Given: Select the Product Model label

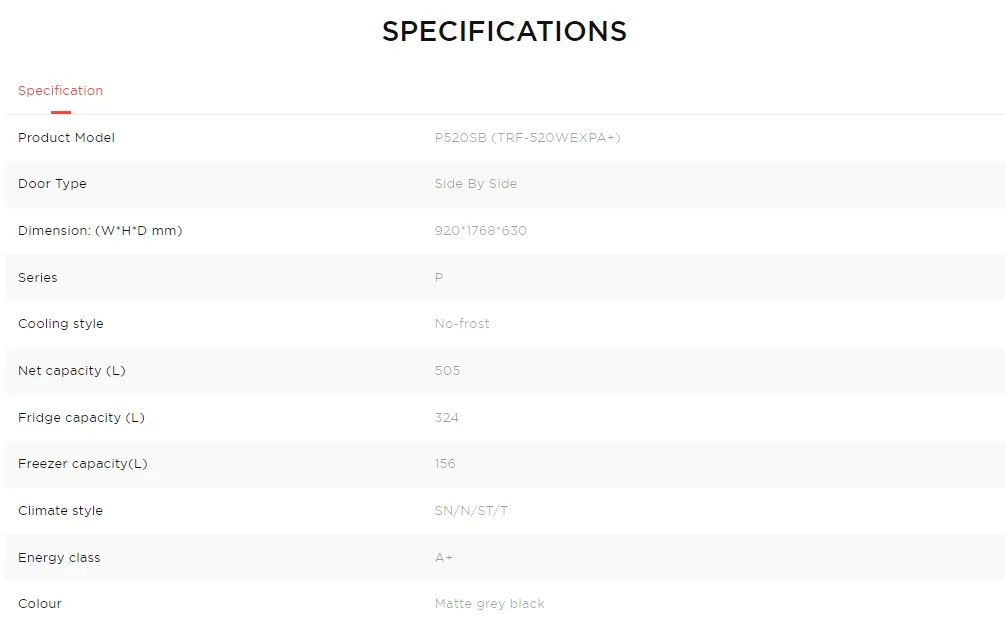Looking at the screenshot, I should click(67, 137).
